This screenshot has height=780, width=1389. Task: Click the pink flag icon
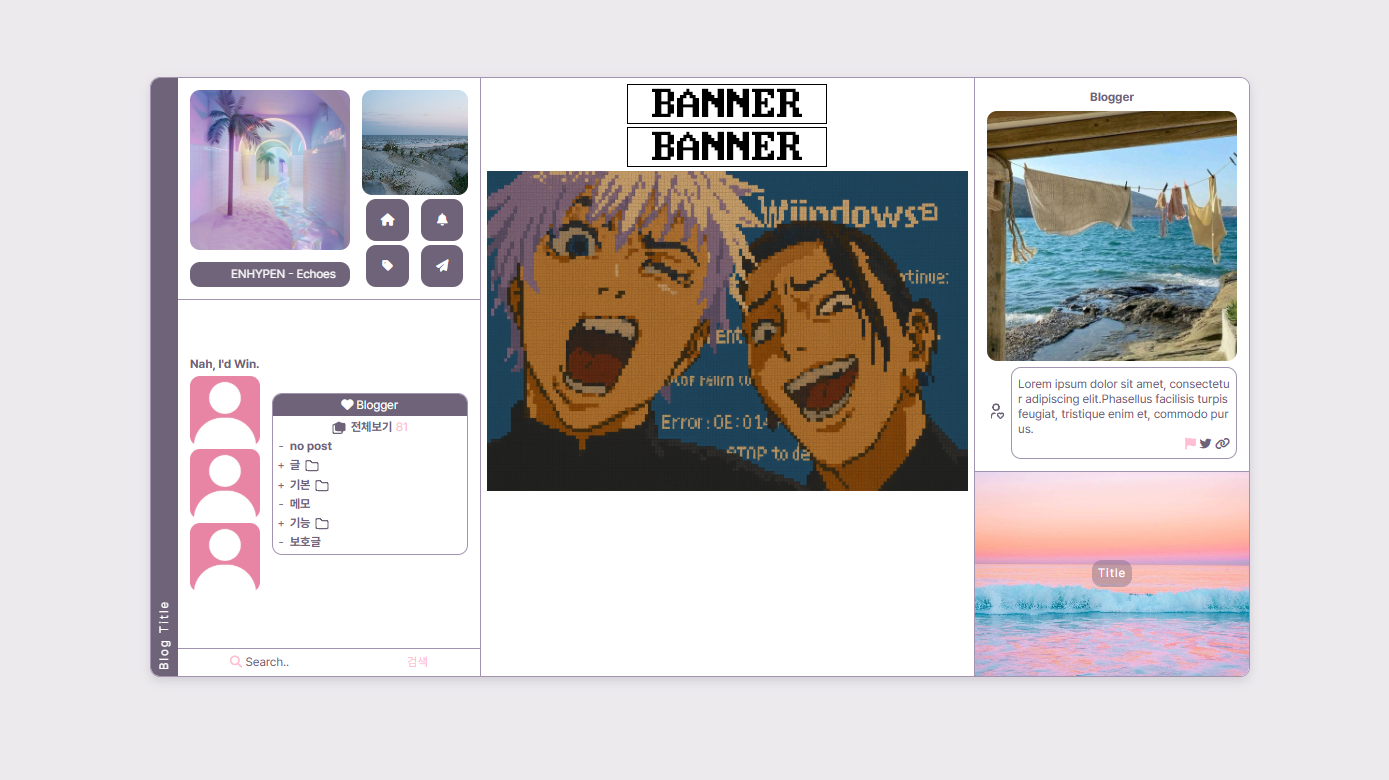(1190, 444)
